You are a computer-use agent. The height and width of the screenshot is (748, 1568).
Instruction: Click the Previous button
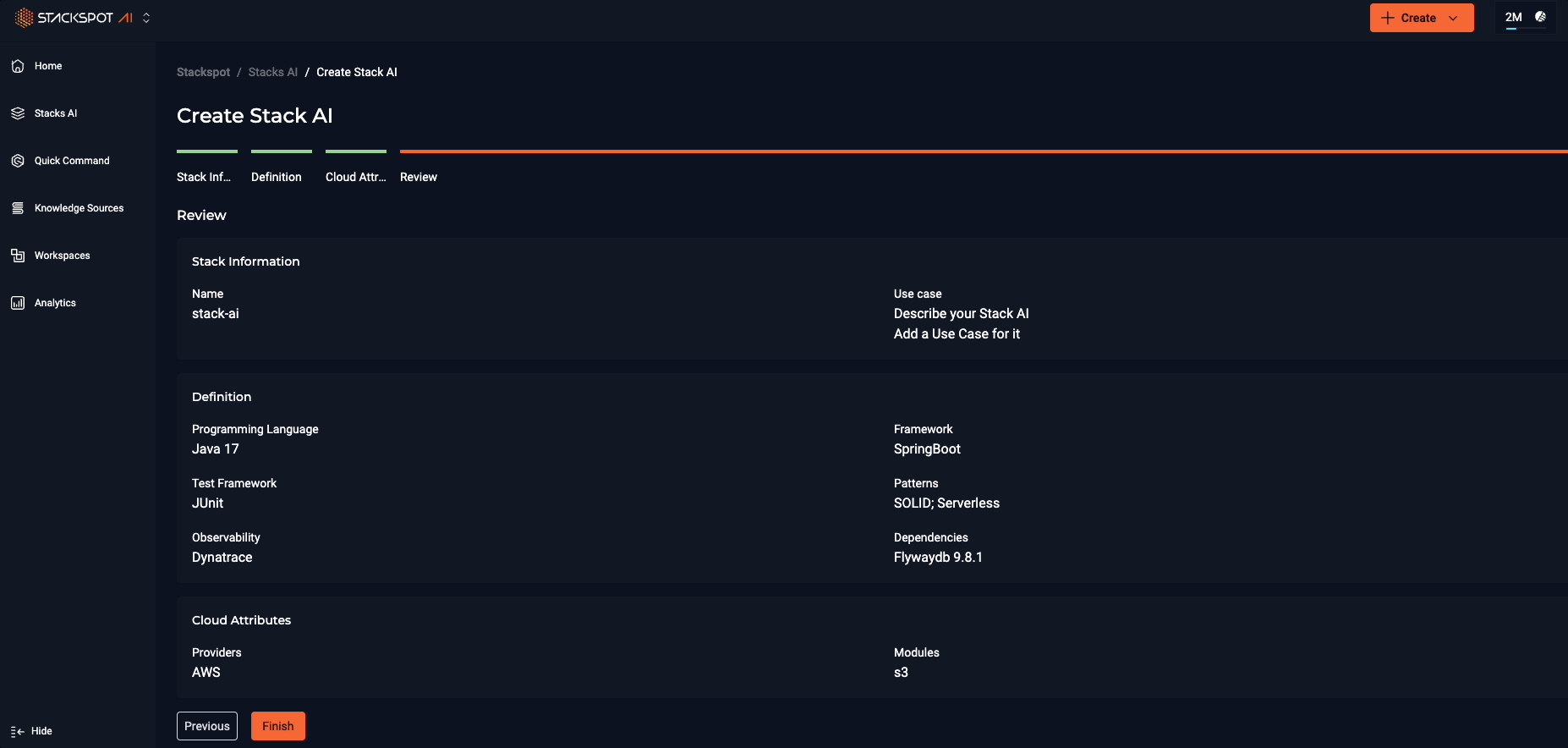[206, 726]
